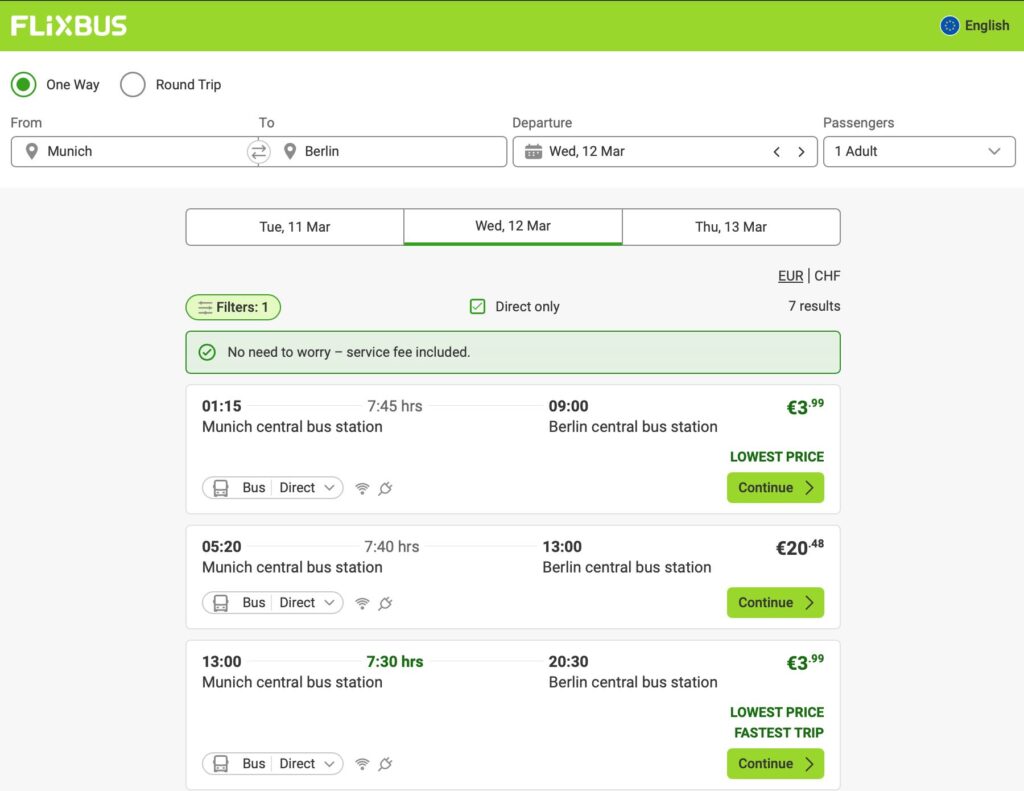This screenshot has height=791, width=1024.
Task: Click the Departure date Wed, 12 Mar field
Action: pyautogui.click(x=665, y=152)
